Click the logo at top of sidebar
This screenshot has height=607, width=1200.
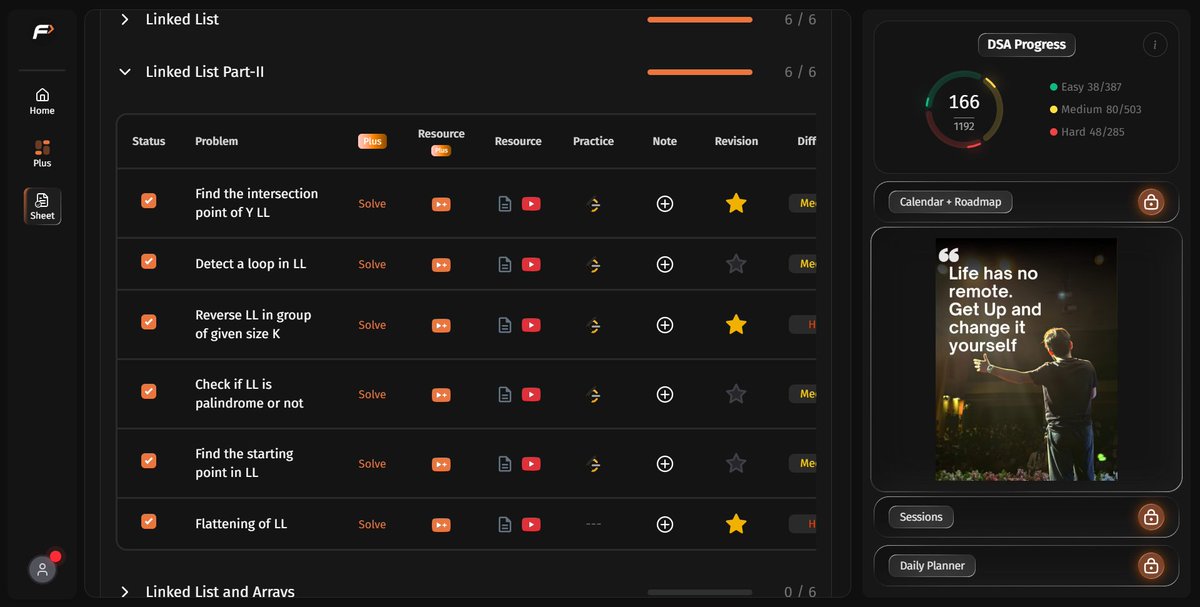tap(42, 32)
